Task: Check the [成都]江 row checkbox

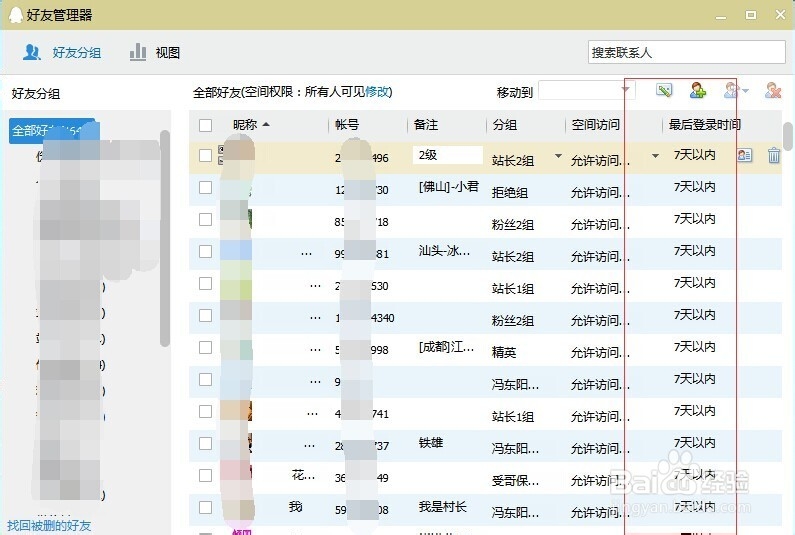Action: [205, 347]
